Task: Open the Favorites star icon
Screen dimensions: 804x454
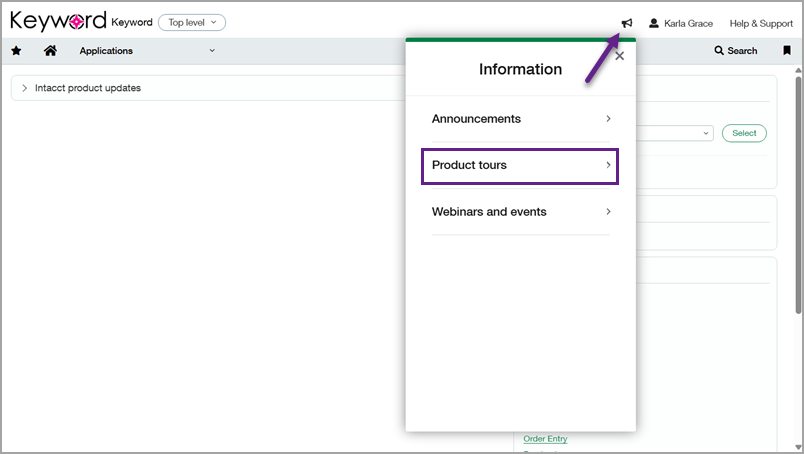Action: coord(16,51)
